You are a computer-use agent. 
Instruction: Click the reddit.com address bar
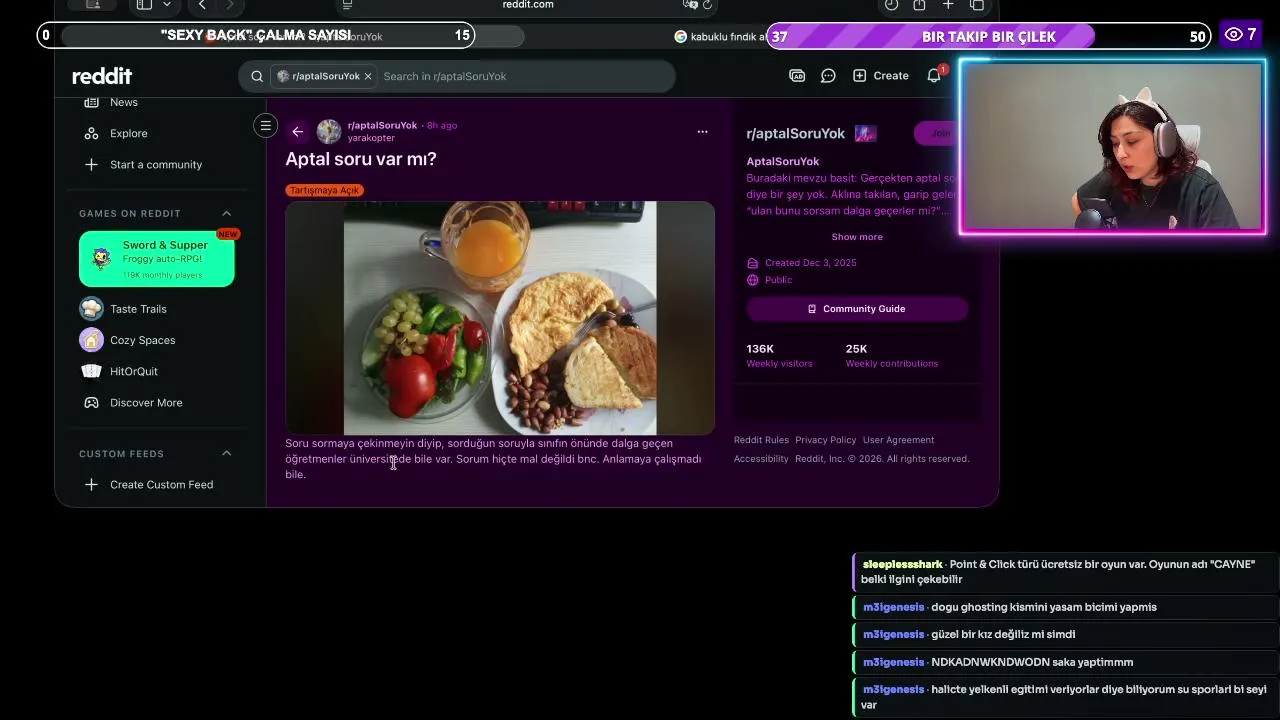528,5
